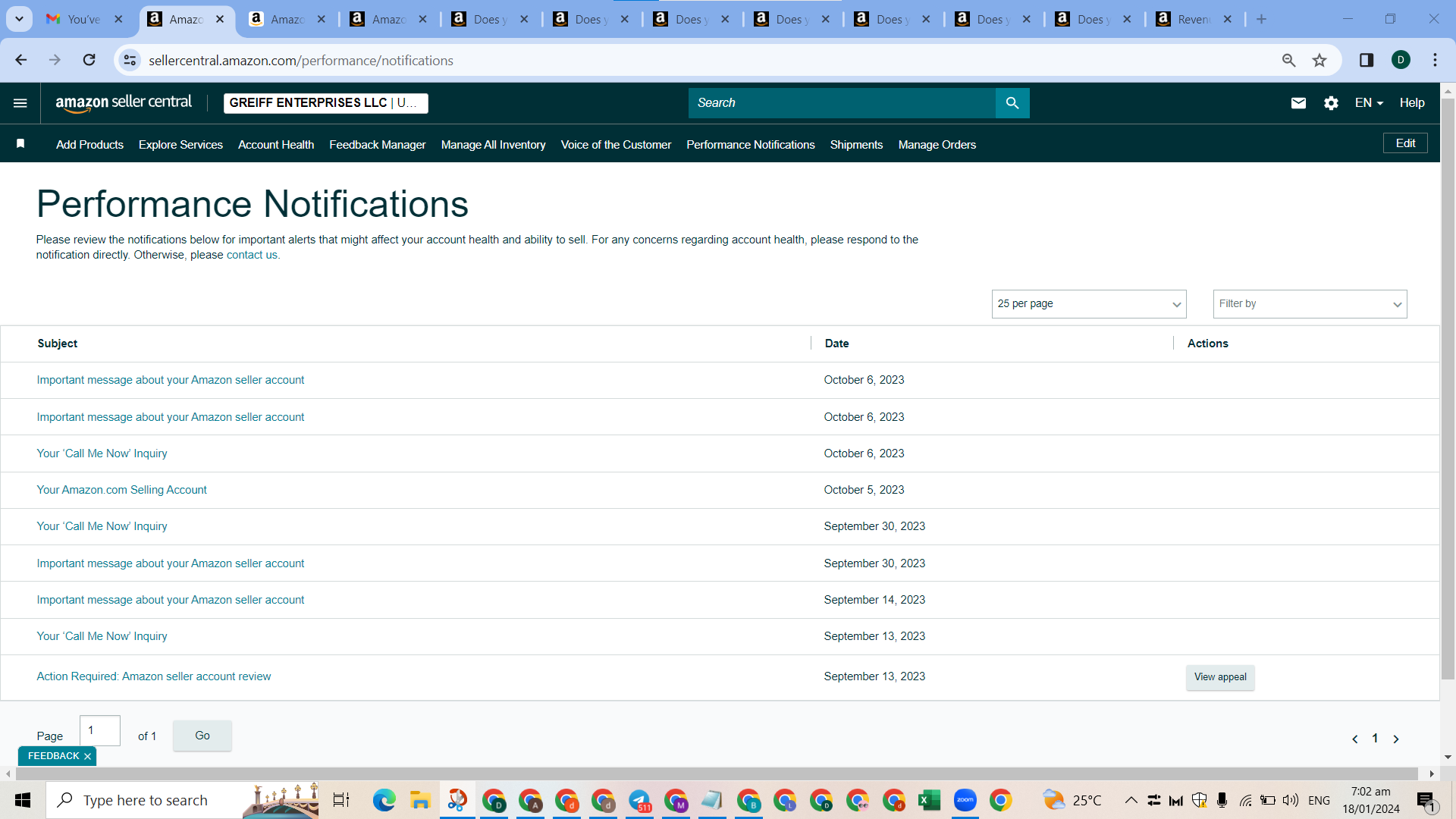
Task: Expand the 25 per page dropdown
Action: pos(1089,304)
